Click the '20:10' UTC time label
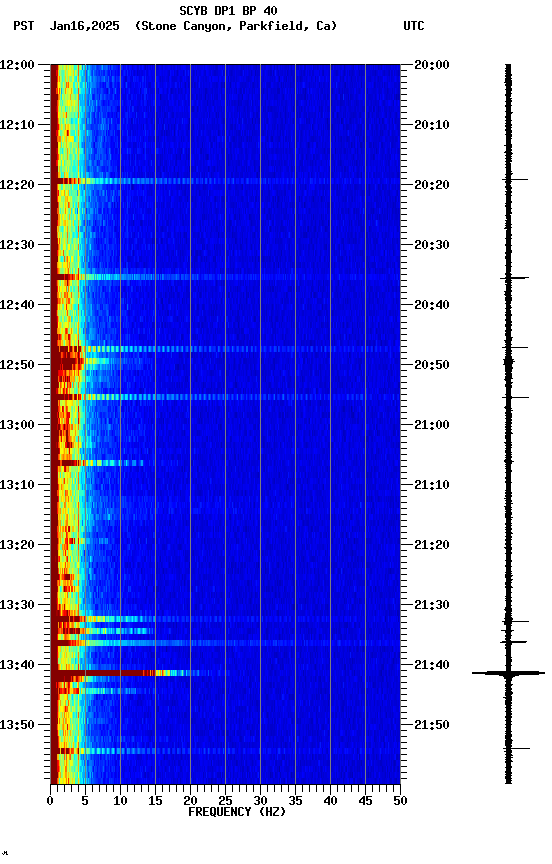This screenshot has width=552, height=864. coord(432,125)
